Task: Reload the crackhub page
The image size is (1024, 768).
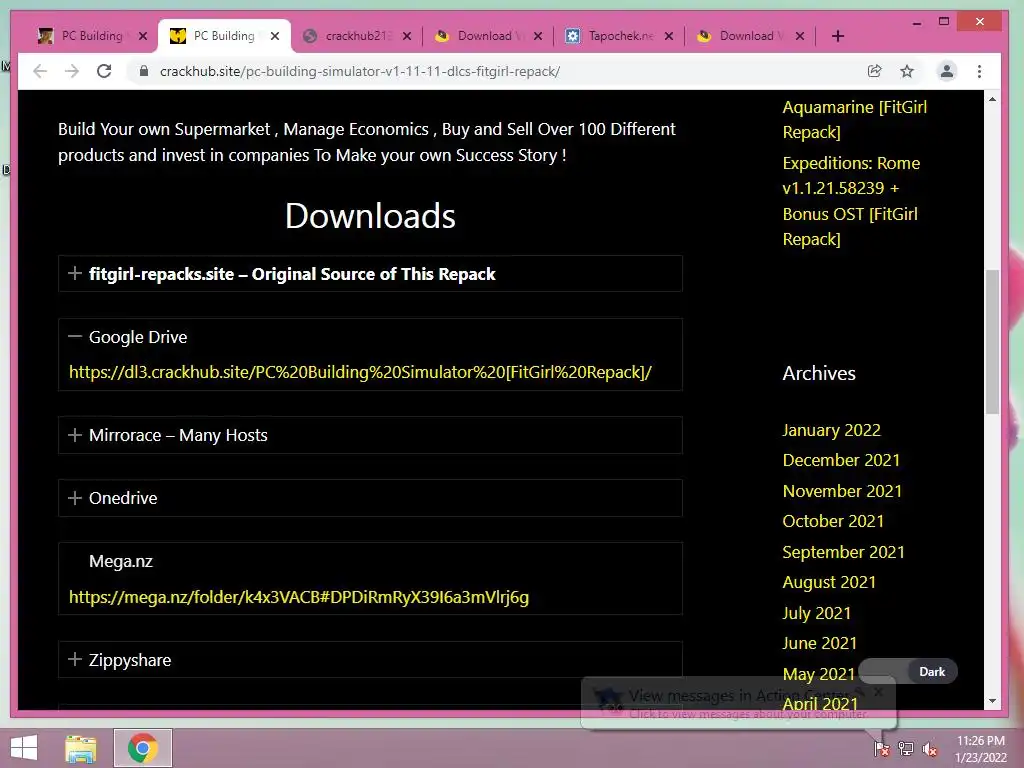Action: 104,71
